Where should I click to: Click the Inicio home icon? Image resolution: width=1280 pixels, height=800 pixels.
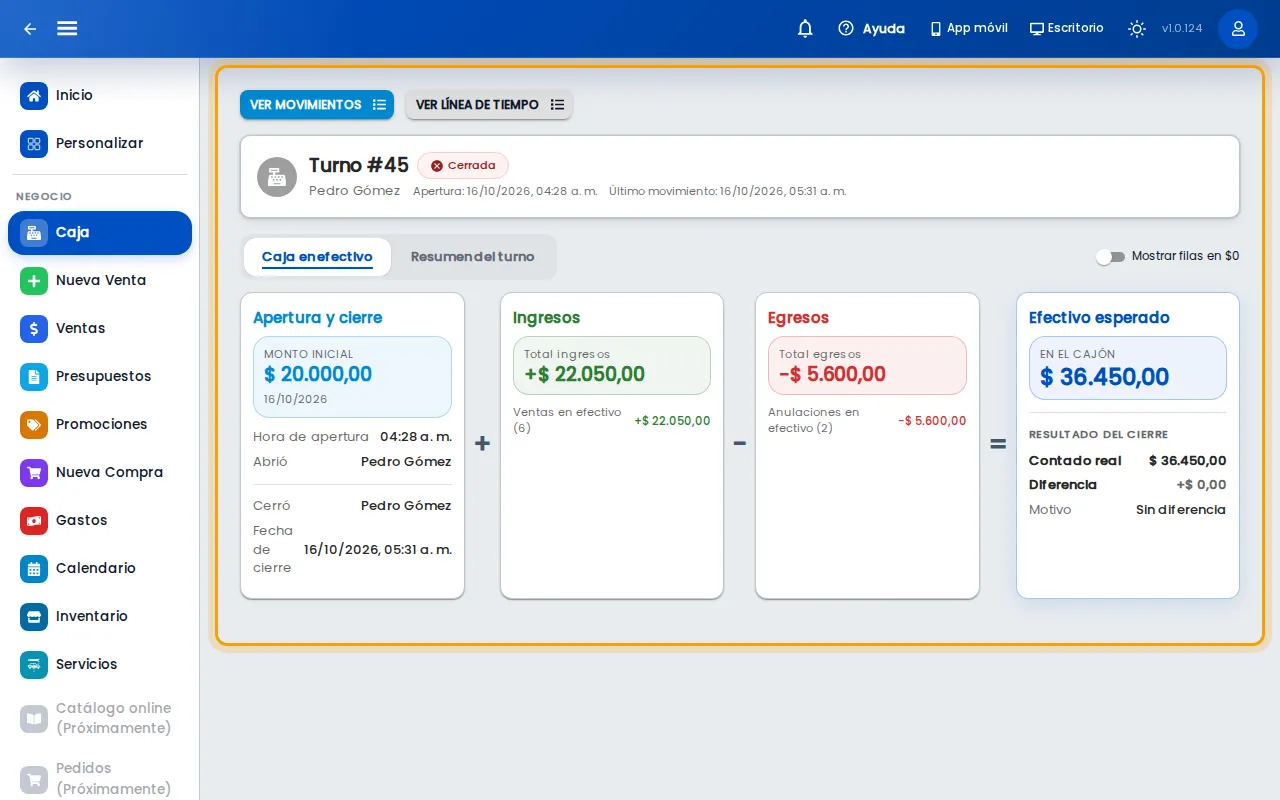pyautogui.click(x=34, y=96)
